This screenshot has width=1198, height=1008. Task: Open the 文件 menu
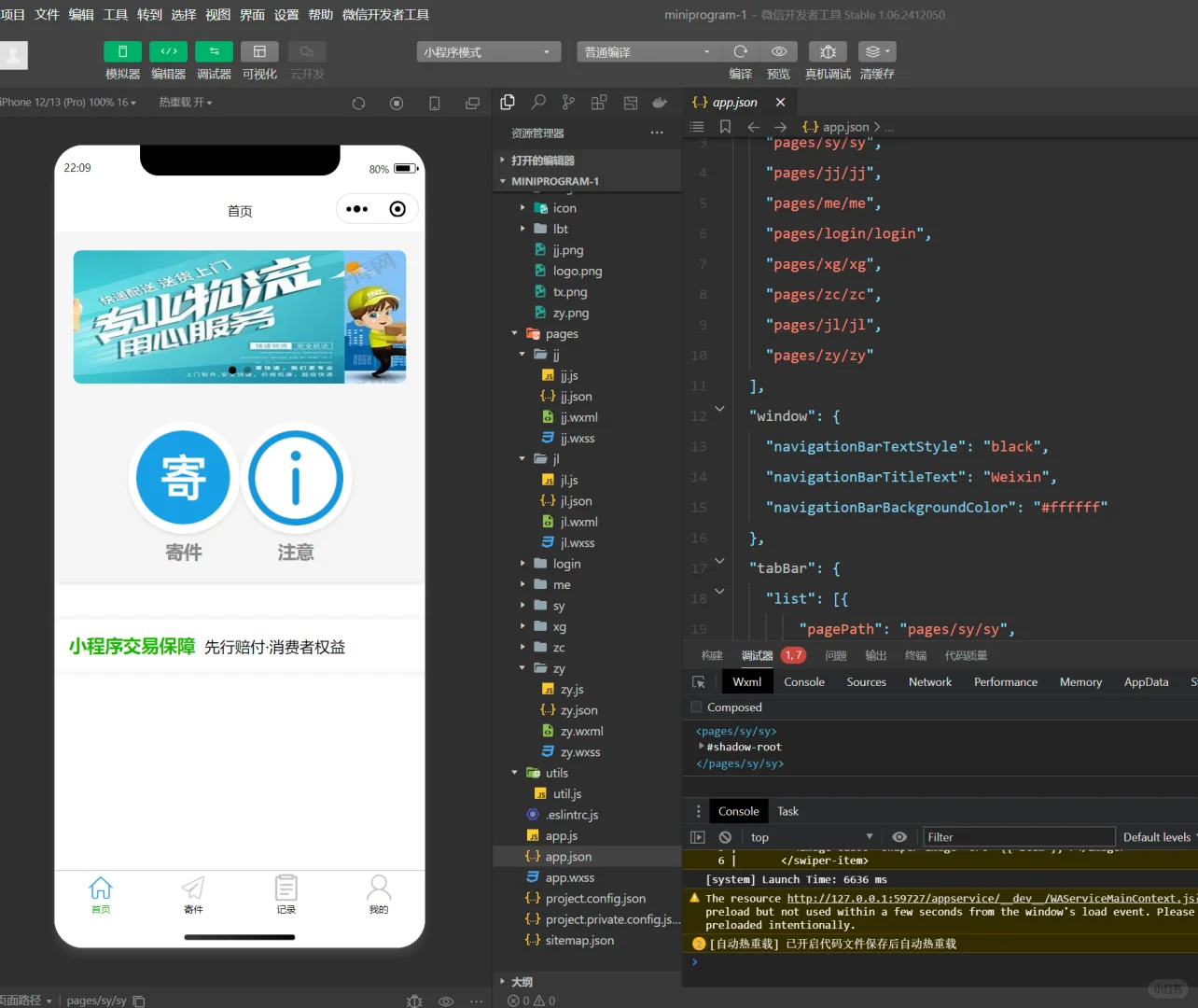coord(47,14)
